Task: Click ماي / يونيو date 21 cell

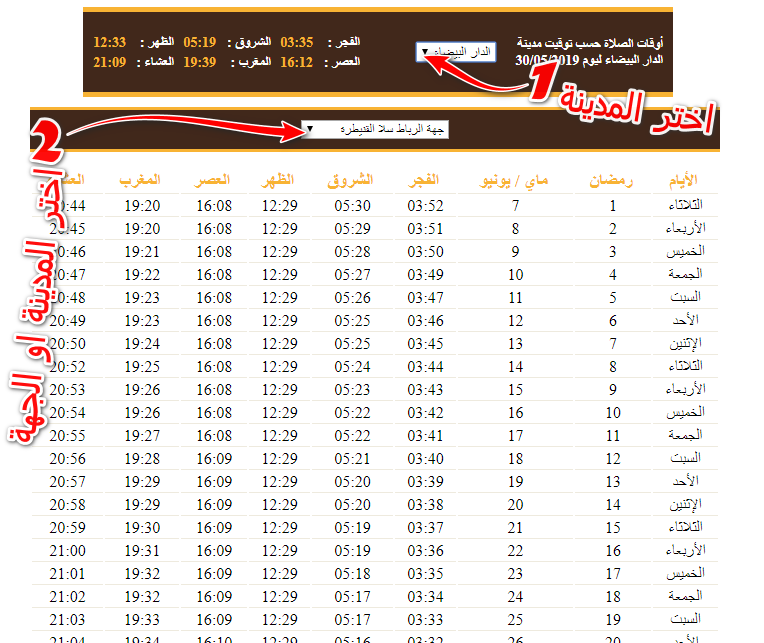Action: (516, 528)
